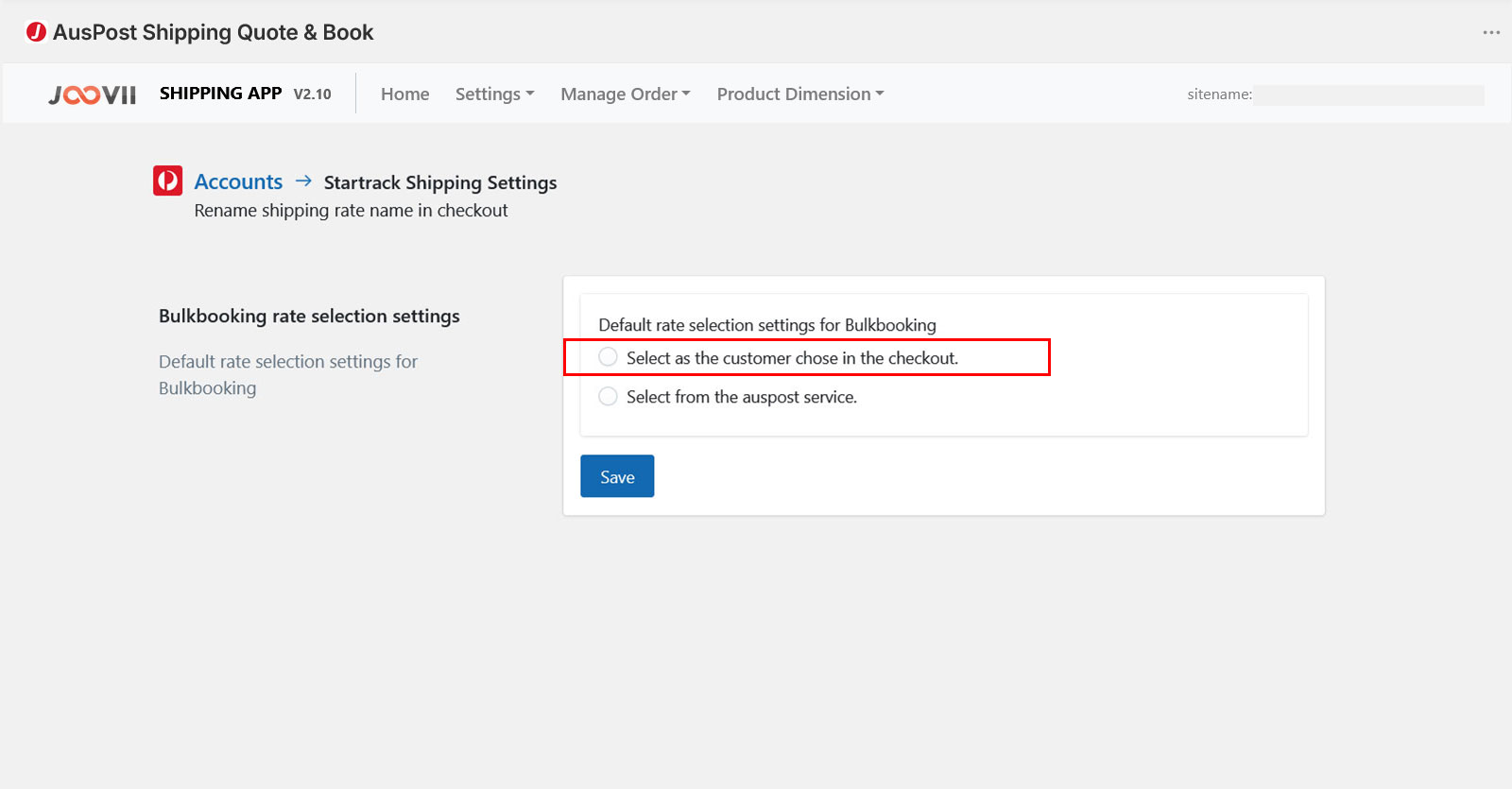1512x789 pixels.
Task: Click the JOOVII logo
Action: pos(93,94)
